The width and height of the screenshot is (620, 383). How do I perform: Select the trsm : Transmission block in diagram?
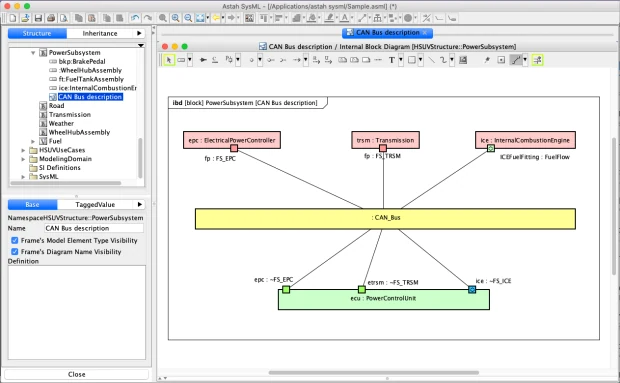(386, 140)
